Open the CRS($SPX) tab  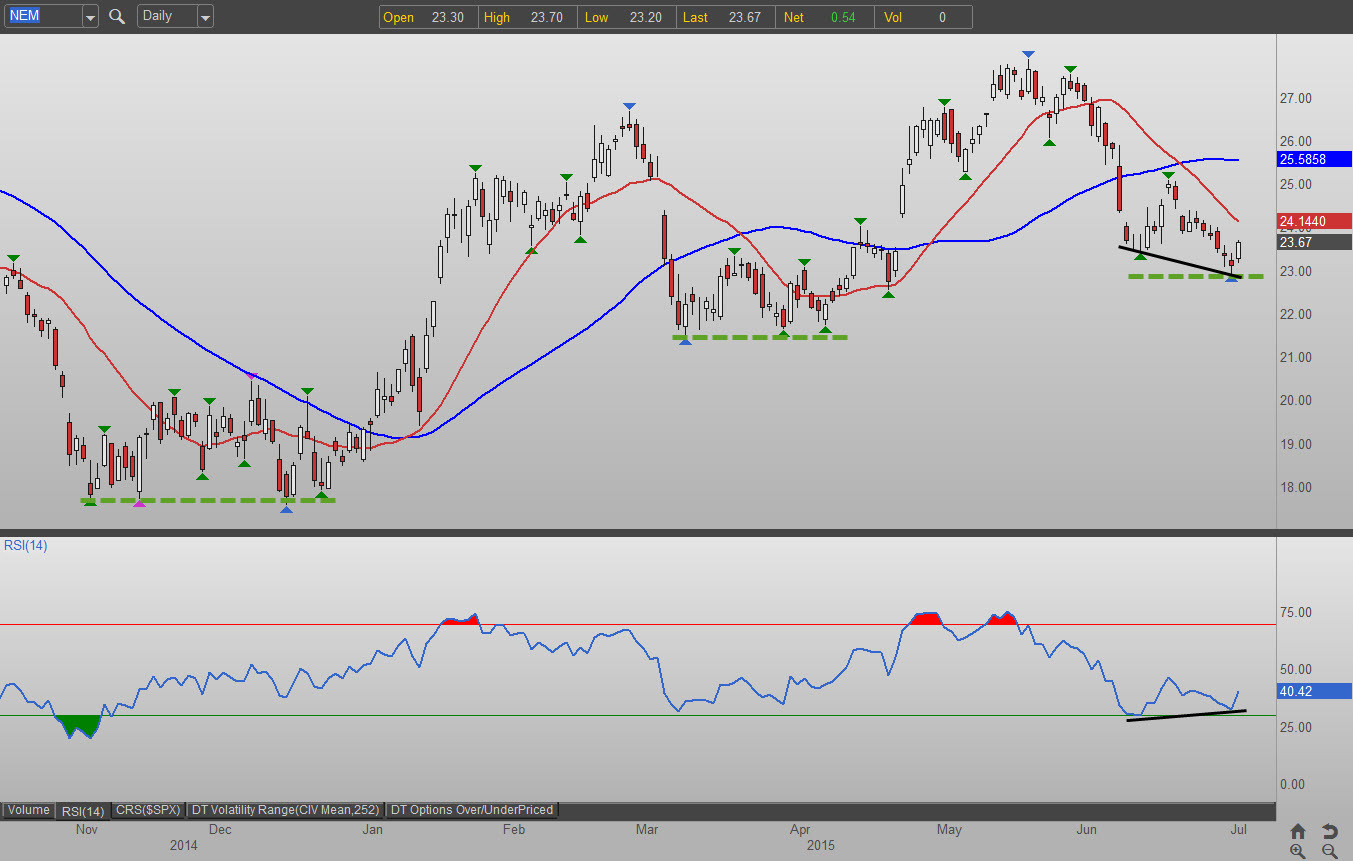click(147, 810)
